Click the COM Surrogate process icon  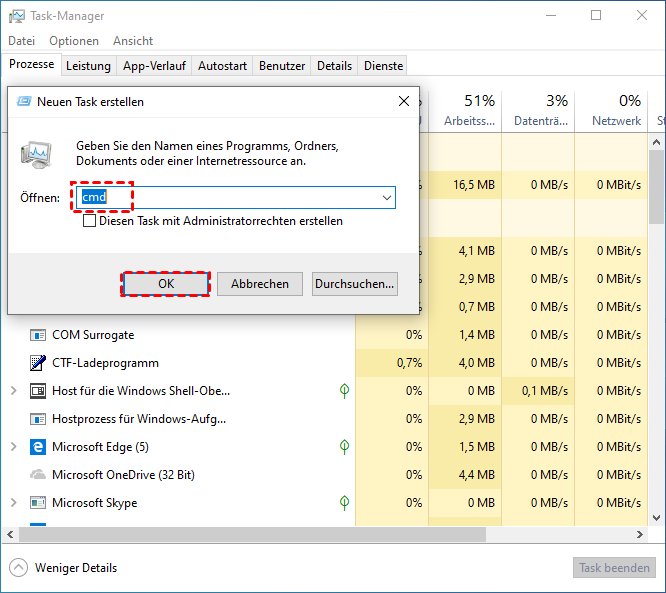[x=38, y=335]
